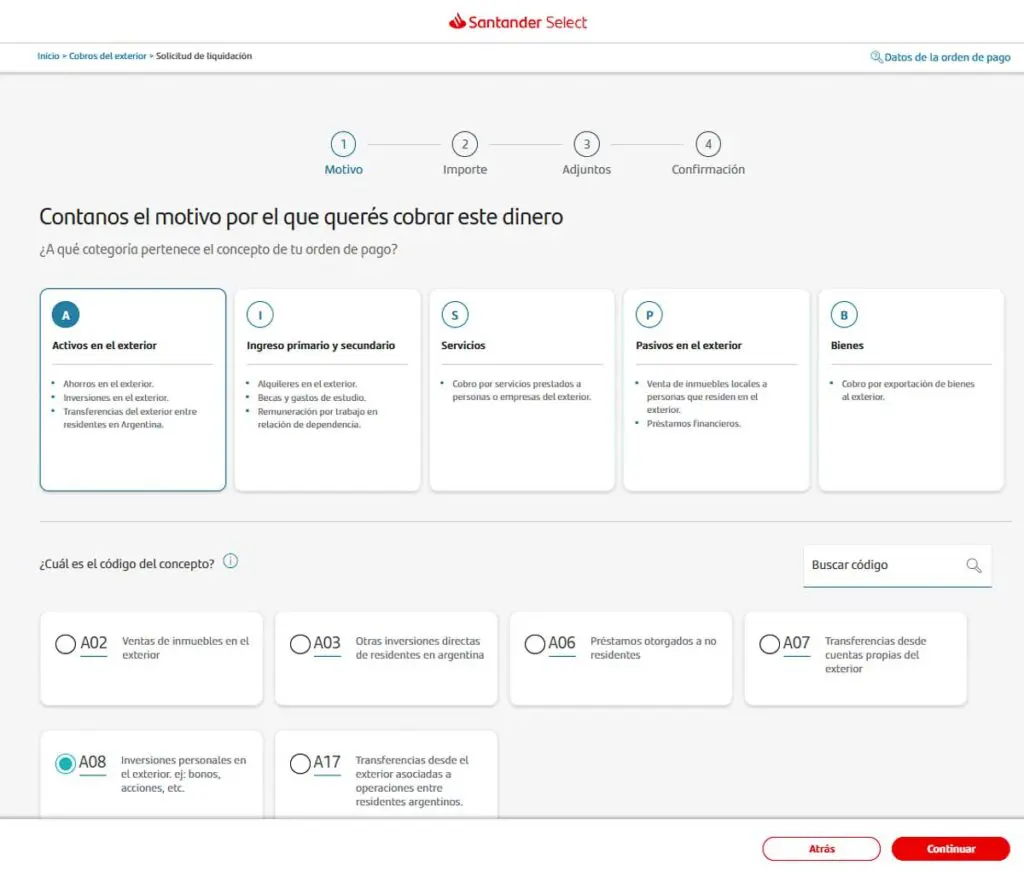Click 'Cobro por exportación de bienes' bullet

[908, 390]
